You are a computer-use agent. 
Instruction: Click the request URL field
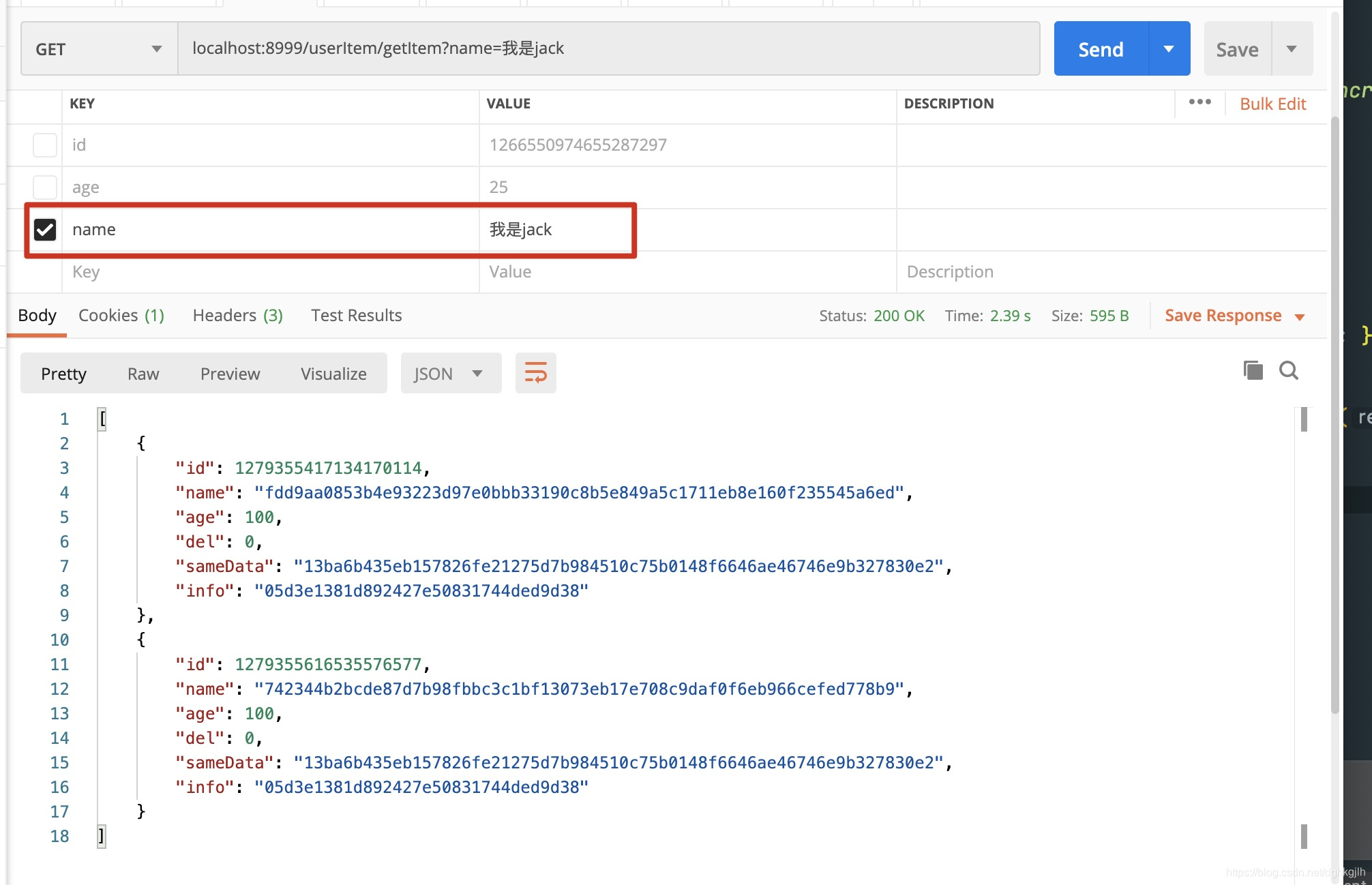pos(608,48)
